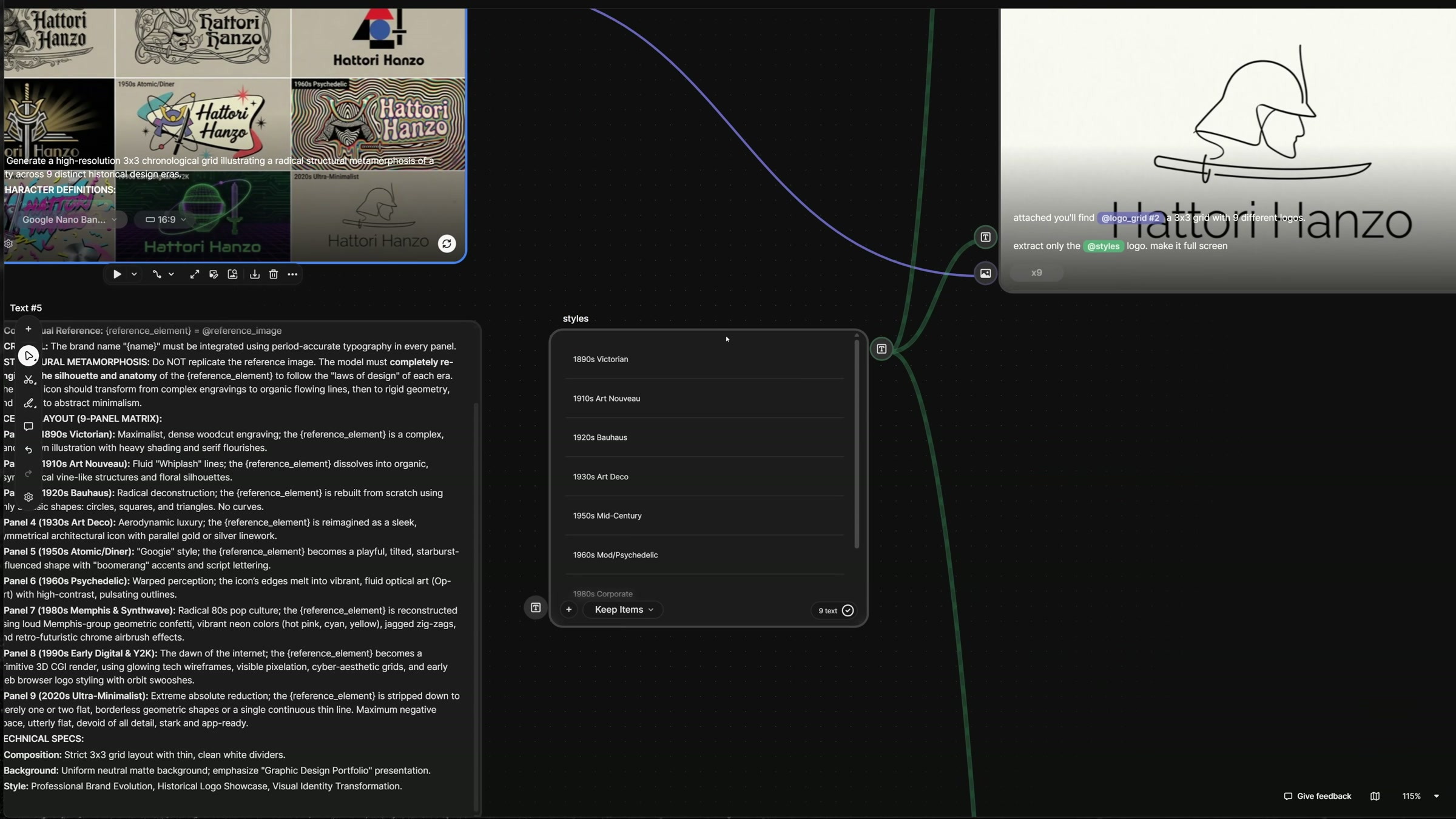Screen dimensions: 1456x819
Task: Click the image search/reference icon
Action: pyautogui.click(x=232, y=274)
